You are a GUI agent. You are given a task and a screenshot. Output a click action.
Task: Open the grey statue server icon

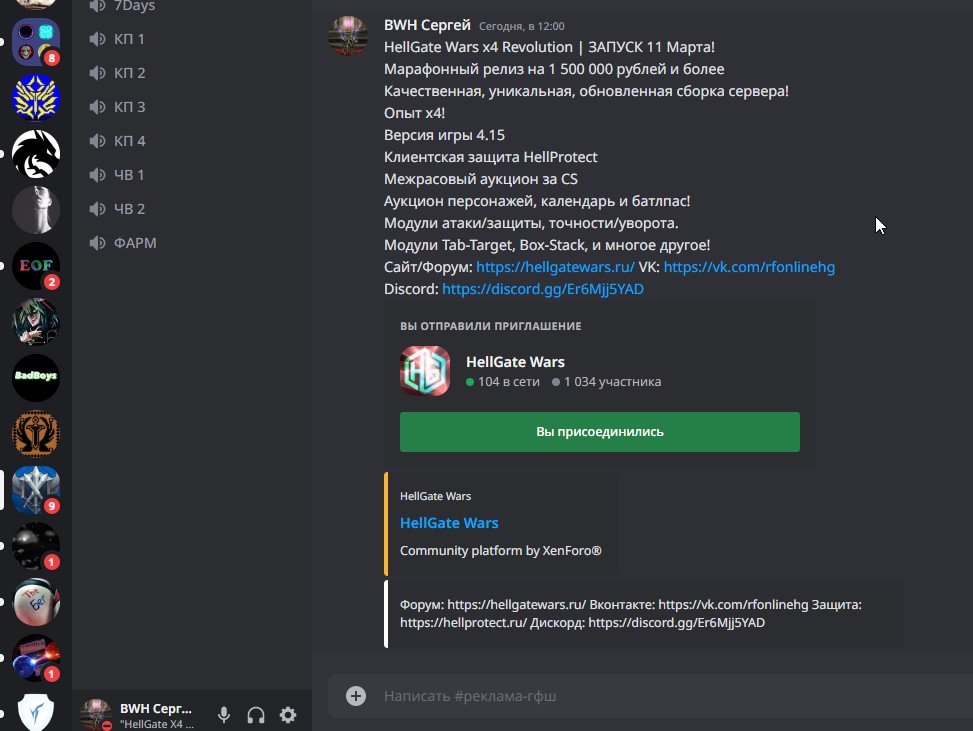click(x=36, y=210)
